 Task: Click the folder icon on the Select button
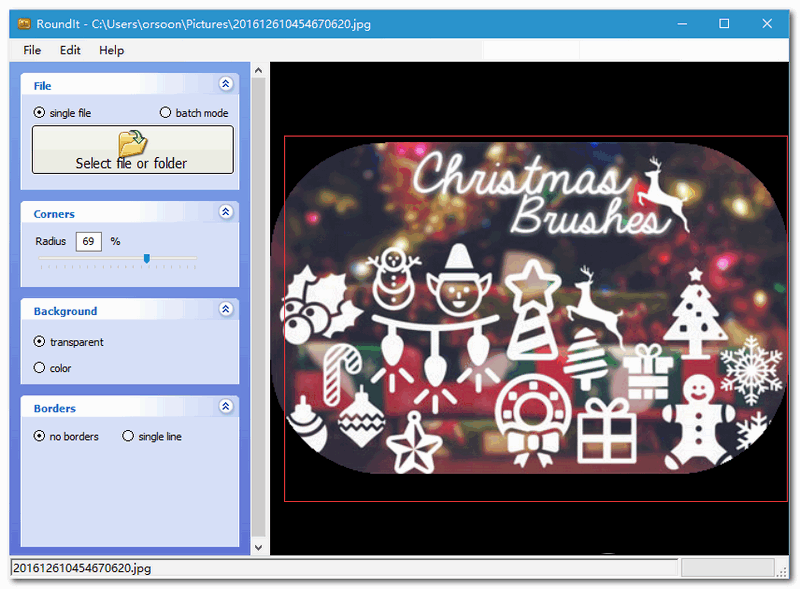coord(132,142)
